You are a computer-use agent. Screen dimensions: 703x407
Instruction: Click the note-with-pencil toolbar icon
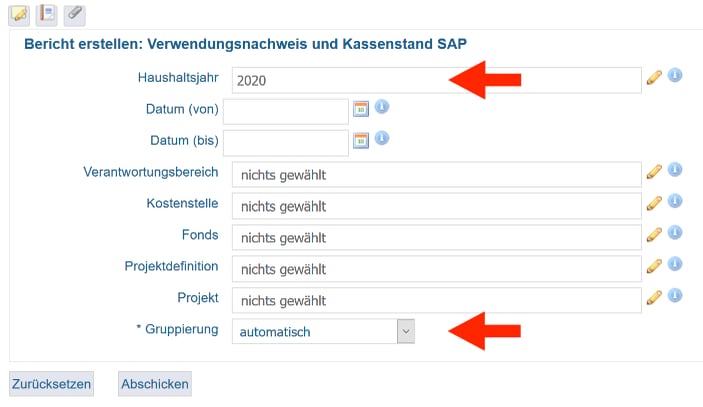pyautogui.click(x=18, y=13)
